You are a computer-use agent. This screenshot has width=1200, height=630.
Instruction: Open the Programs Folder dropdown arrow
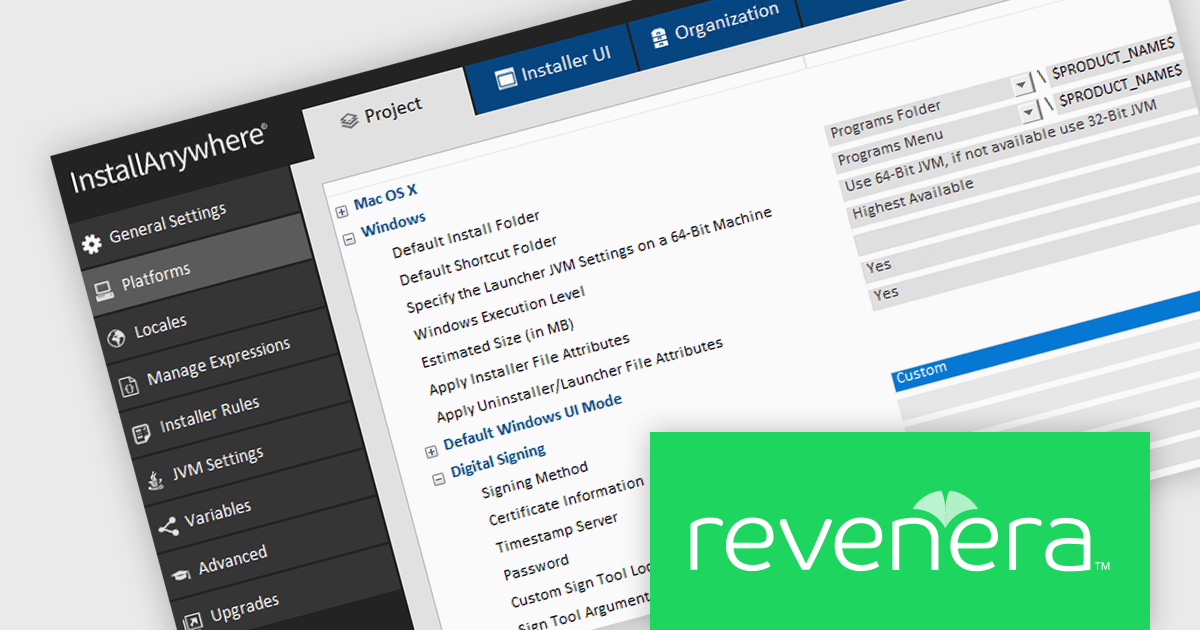(x=1022, y=85)
